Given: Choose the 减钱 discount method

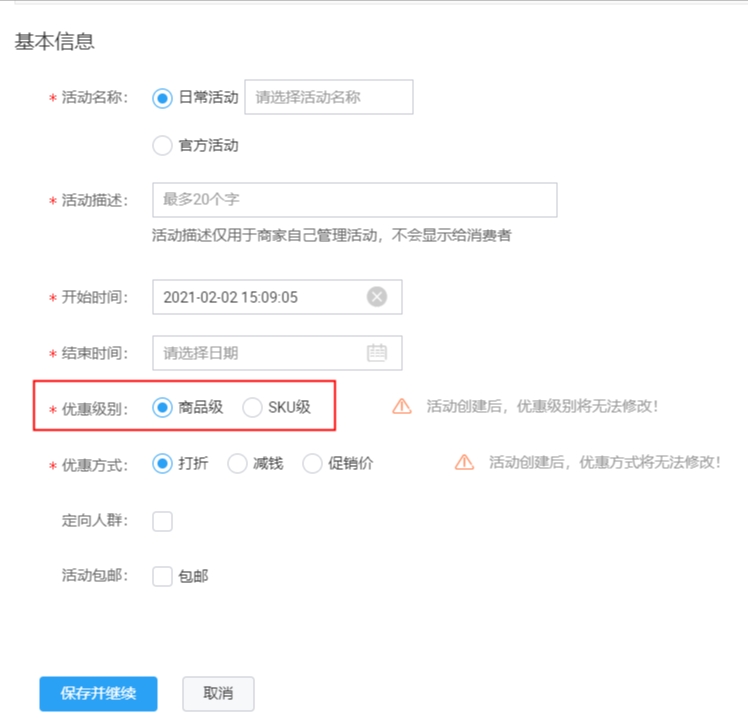Looking at the screenshot, I should (238, 464).
